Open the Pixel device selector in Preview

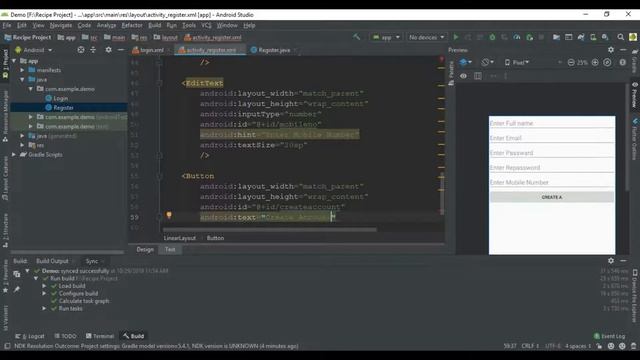[x=517, y=62]
